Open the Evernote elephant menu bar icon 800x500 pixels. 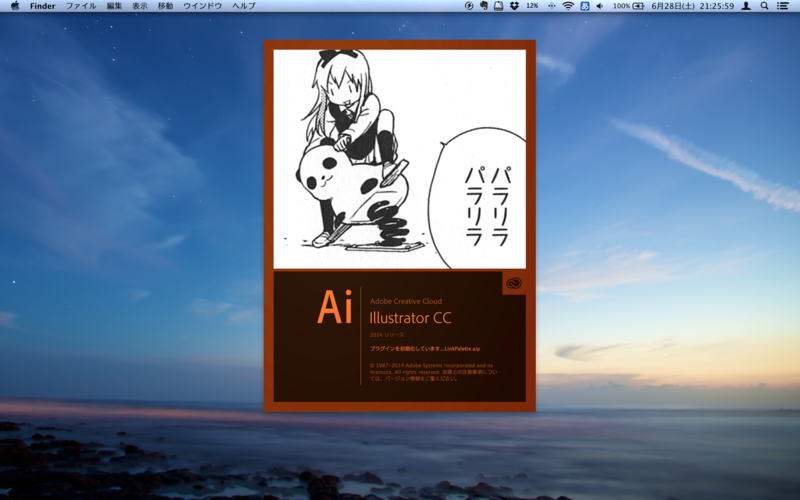(x=484, y=6)
